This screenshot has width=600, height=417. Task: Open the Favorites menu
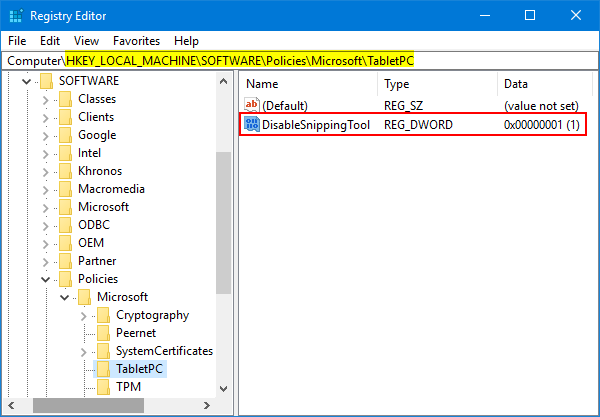(135, 41)
